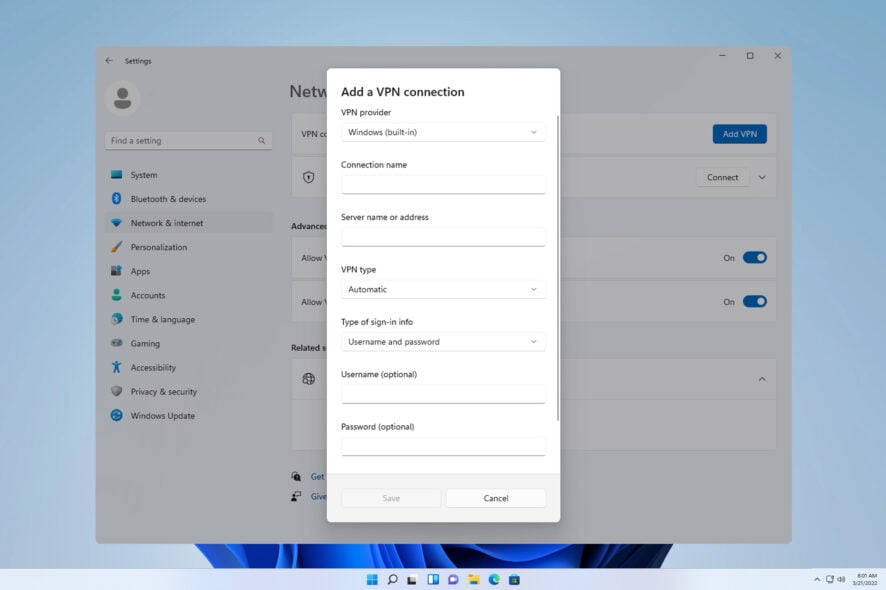The height and width of the screenshot is (590, 886).
Task: Click the Add VPN button
Action: 739,133
